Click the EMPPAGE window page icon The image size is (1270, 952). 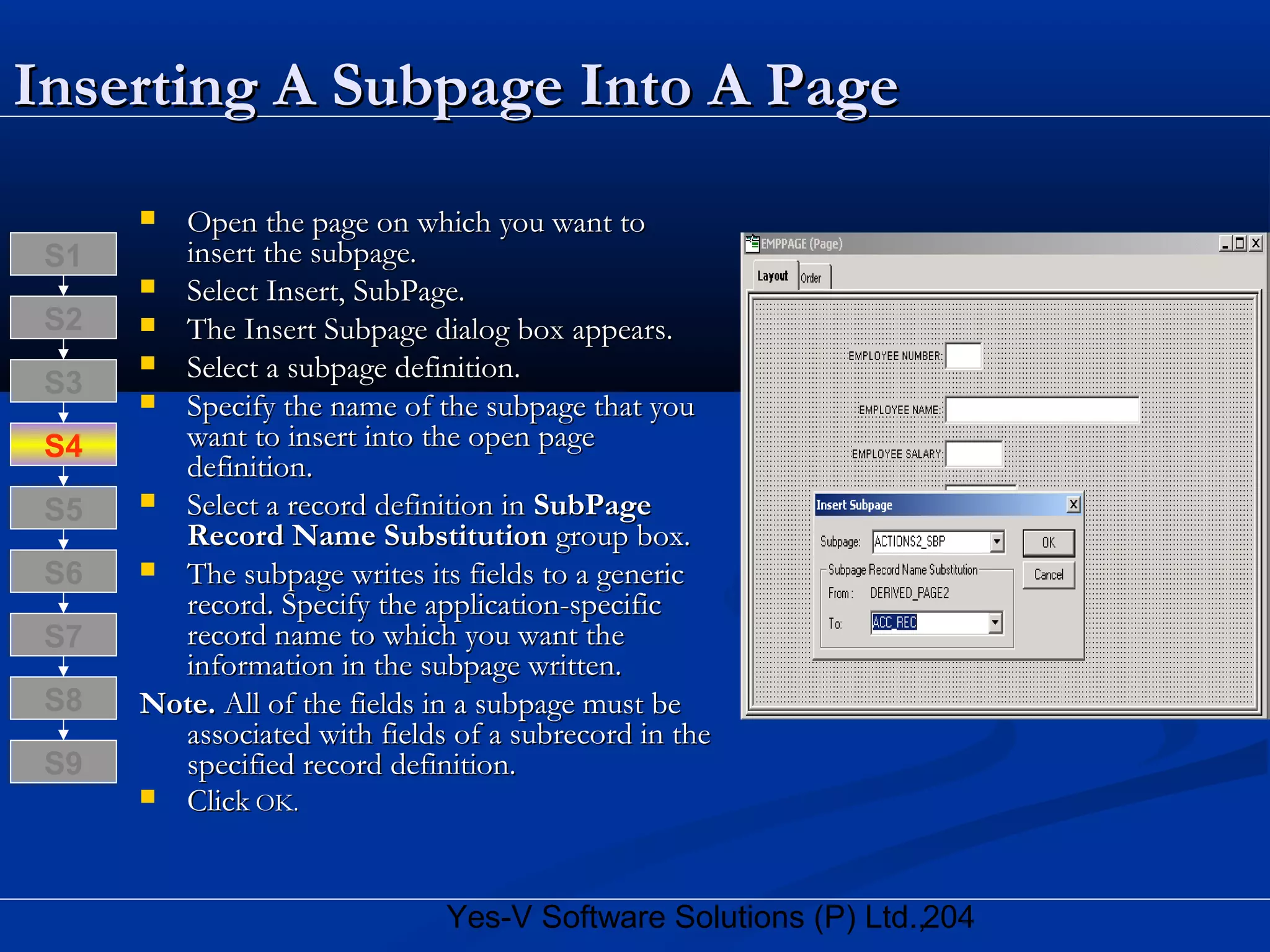752,243
